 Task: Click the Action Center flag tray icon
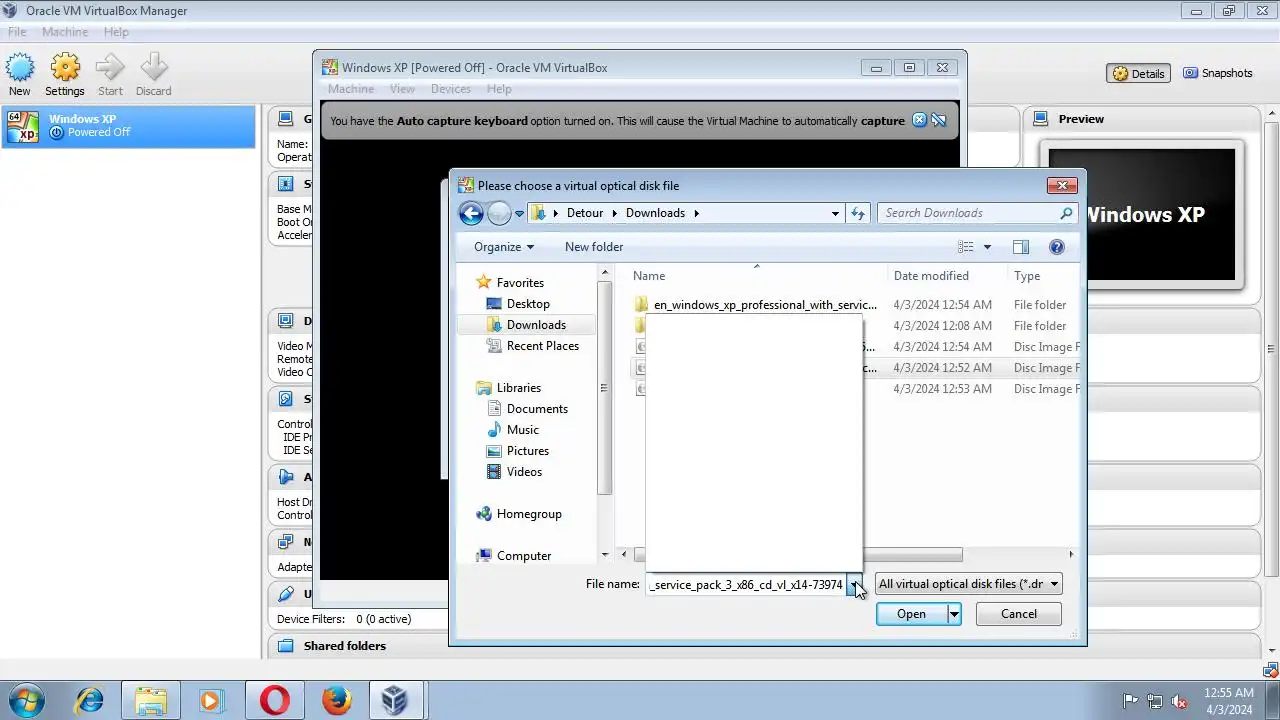coord(1131,701)
